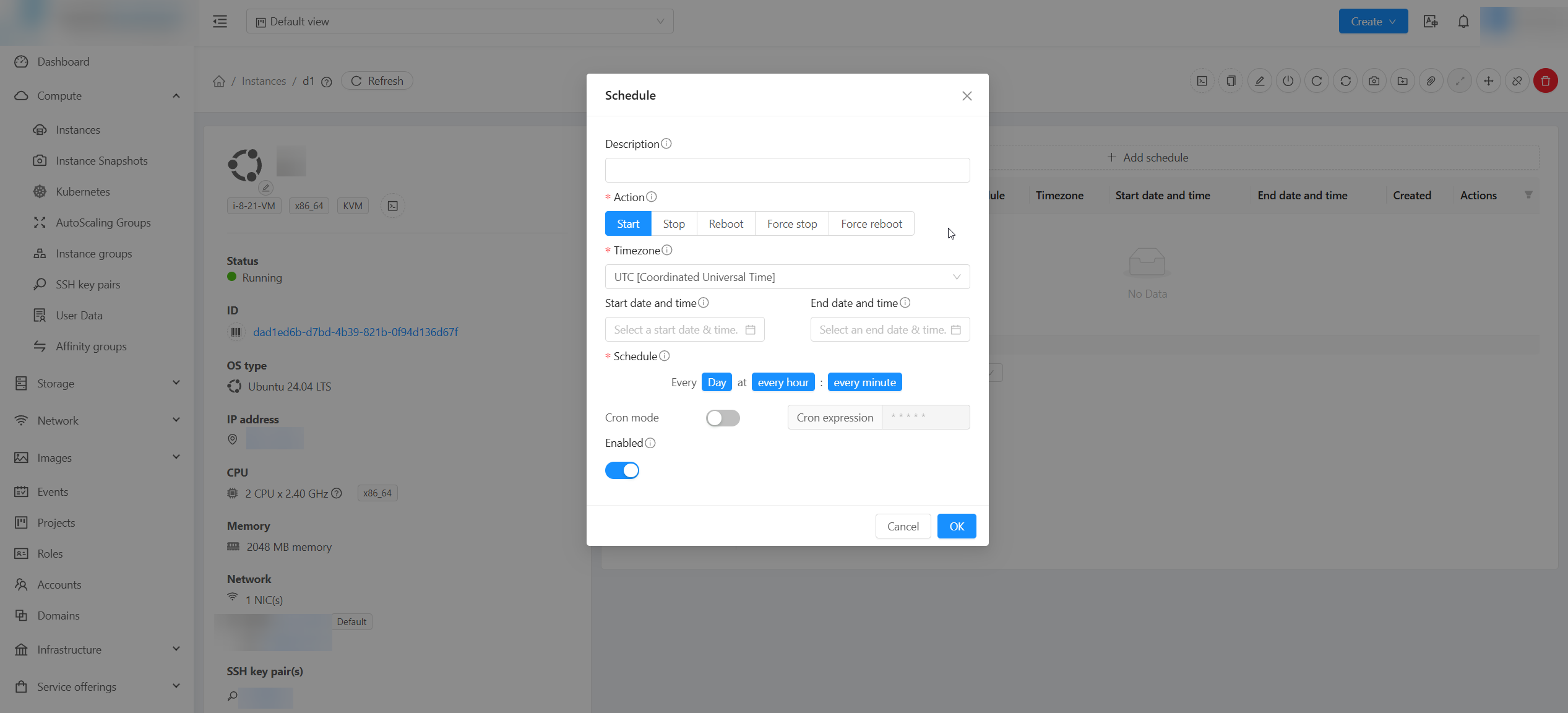This screenshot has width=1568, height=713.
Task: Click the stop instance power icon
Action: [x=1288, y=81]
